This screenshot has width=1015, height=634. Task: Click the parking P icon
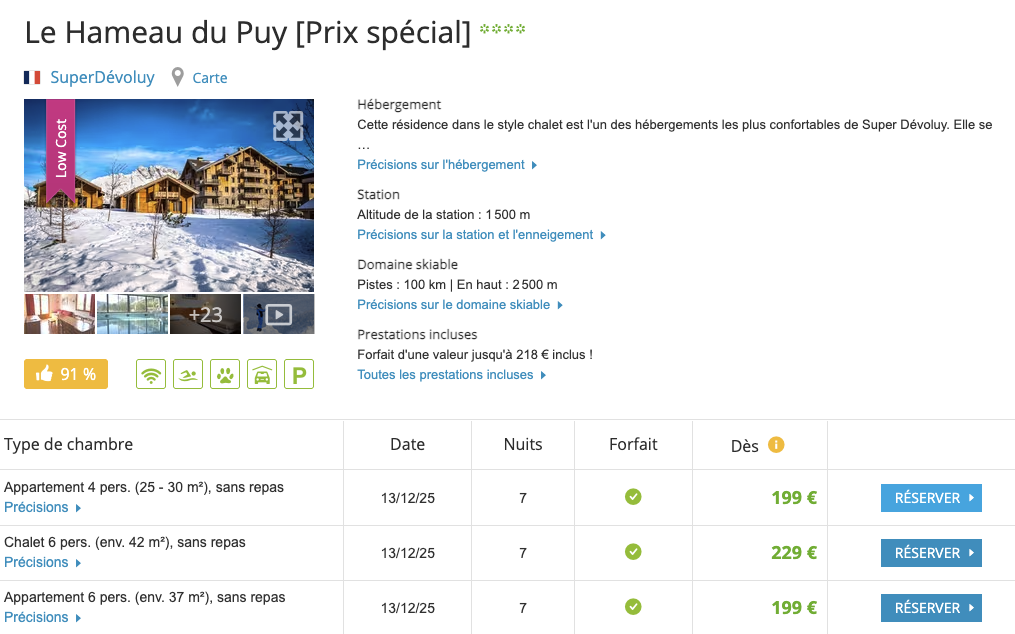click(x=299, y=374)
